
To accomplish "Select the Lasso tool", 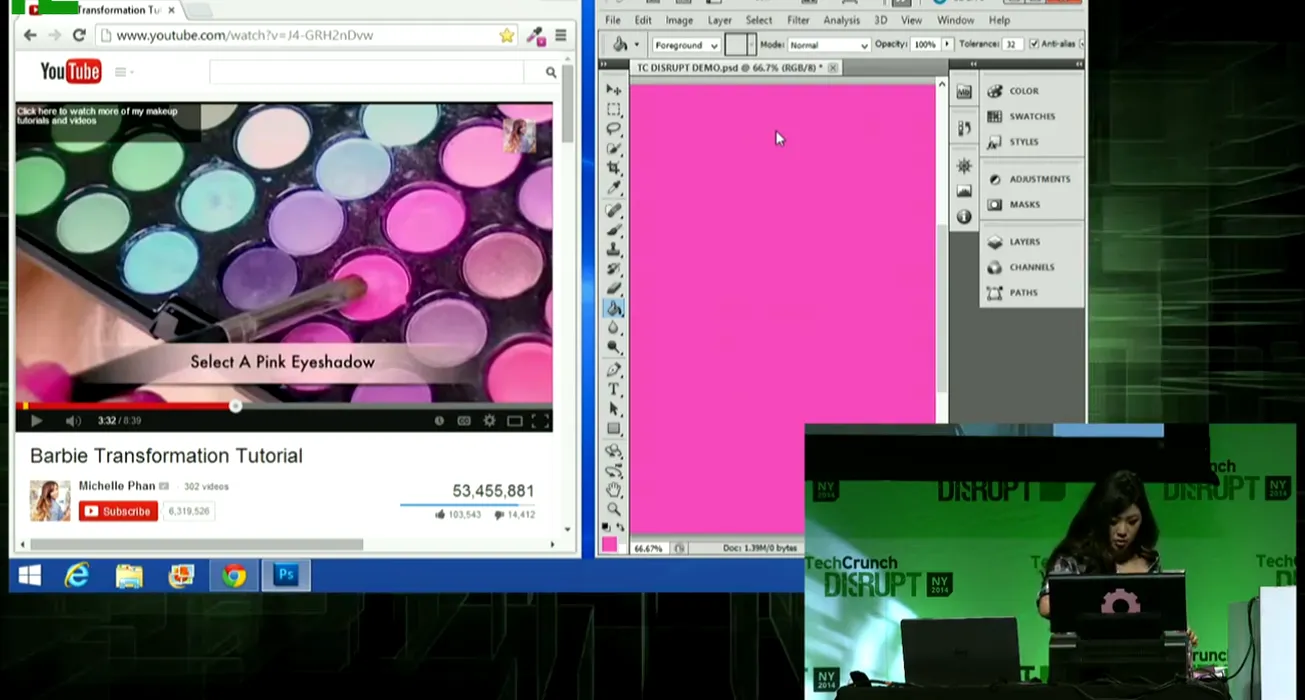I will click(614, 129).
